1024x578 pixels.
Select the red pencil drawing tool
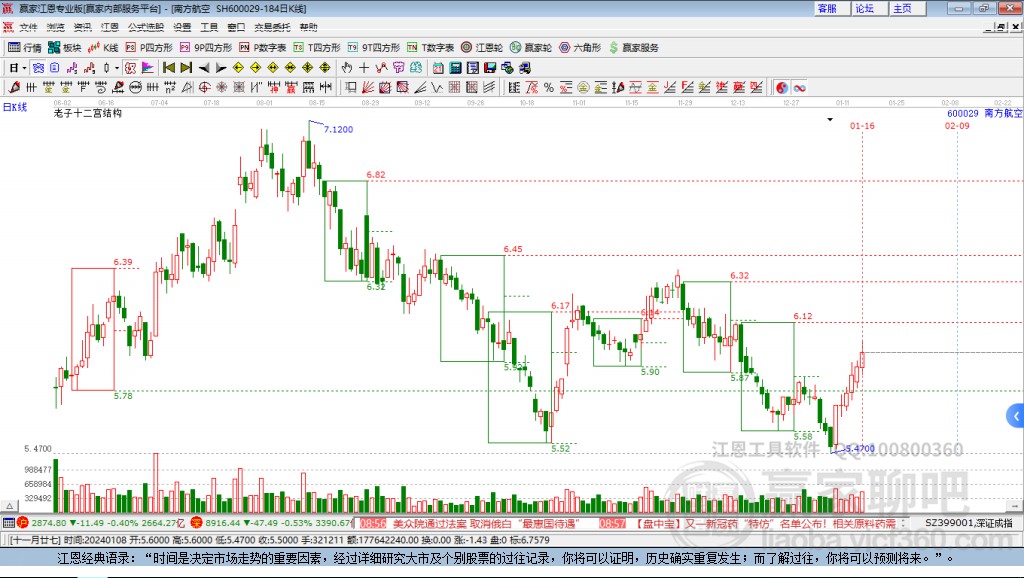[14, 88]
